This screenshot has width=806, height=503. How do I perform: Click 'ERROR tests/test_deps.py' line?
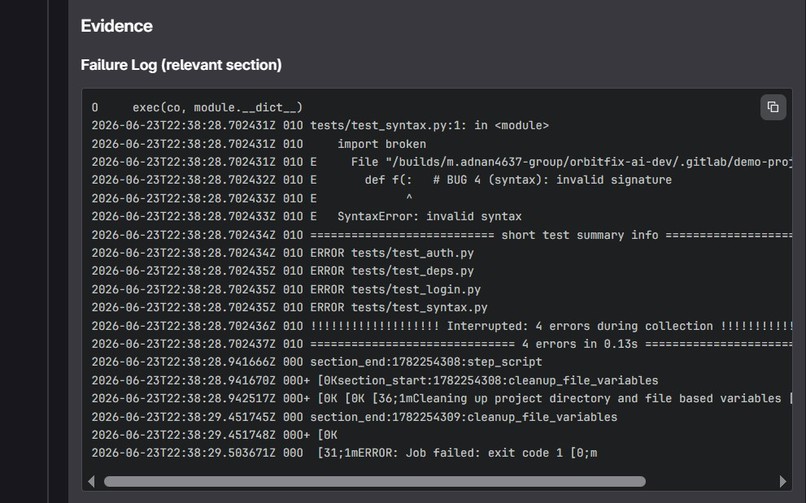tap(283, 271)
